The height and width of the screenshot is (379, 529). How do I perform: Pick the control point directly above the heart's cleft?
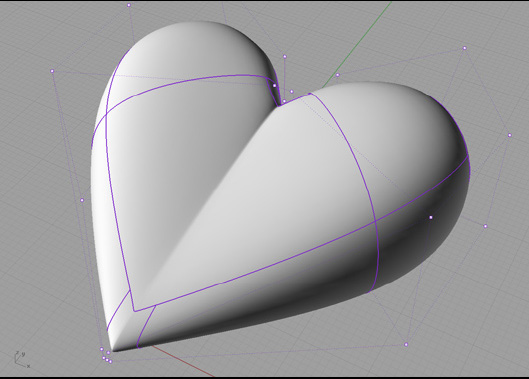coord(285,57)
